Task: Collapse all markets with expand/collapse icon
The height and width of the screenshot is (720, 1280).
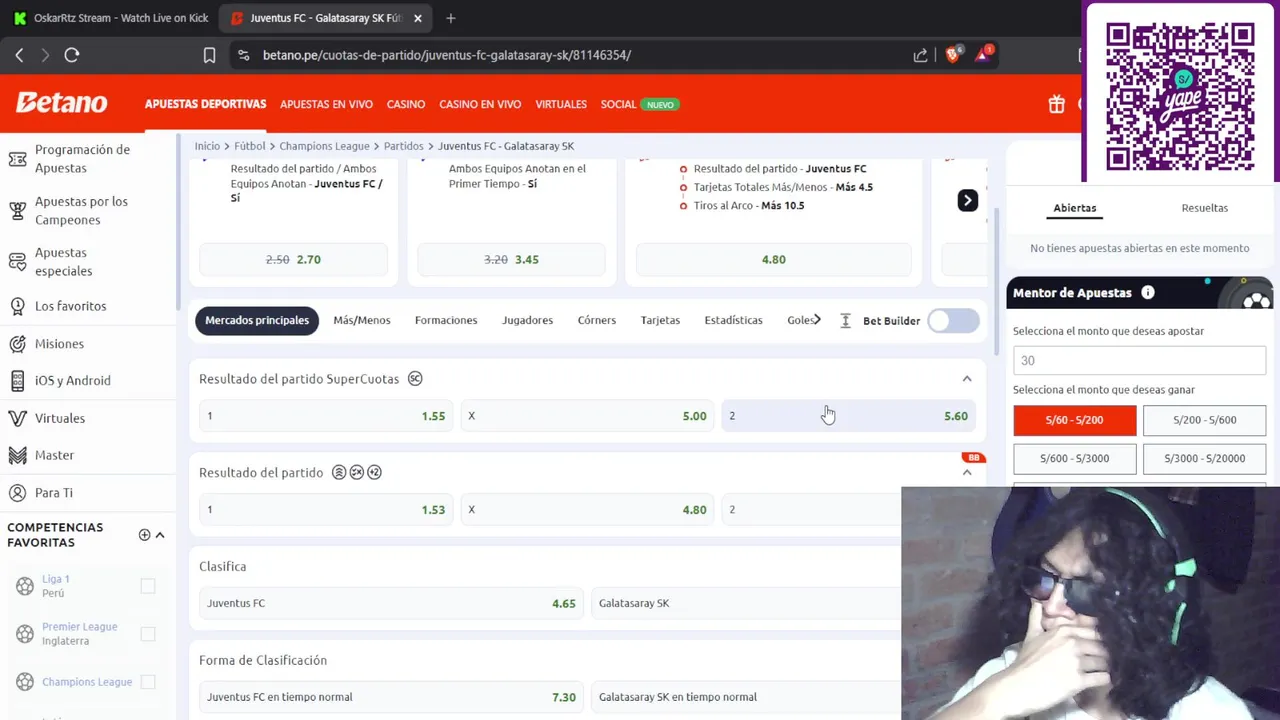Action: coord(845,320)
